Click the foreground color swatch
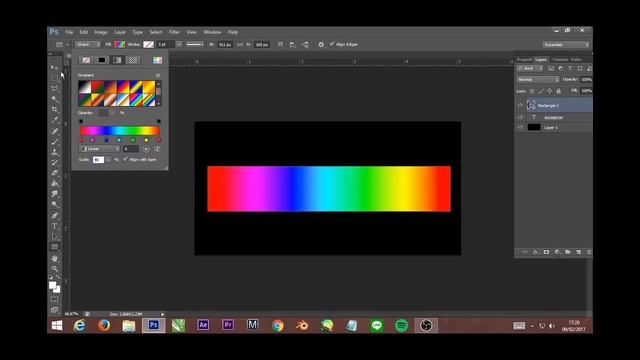The width and height of the screenshot is (640, 360). tap(53, 285)
